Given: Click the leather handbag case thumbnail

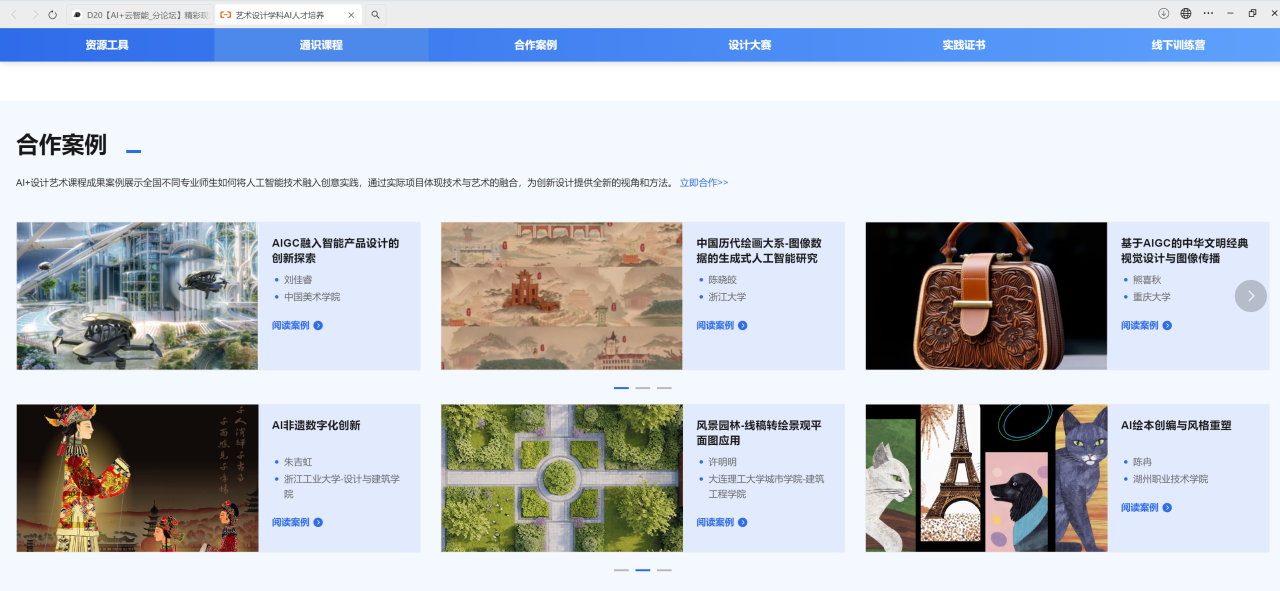Looking at the screenshot, I should 986,296.
